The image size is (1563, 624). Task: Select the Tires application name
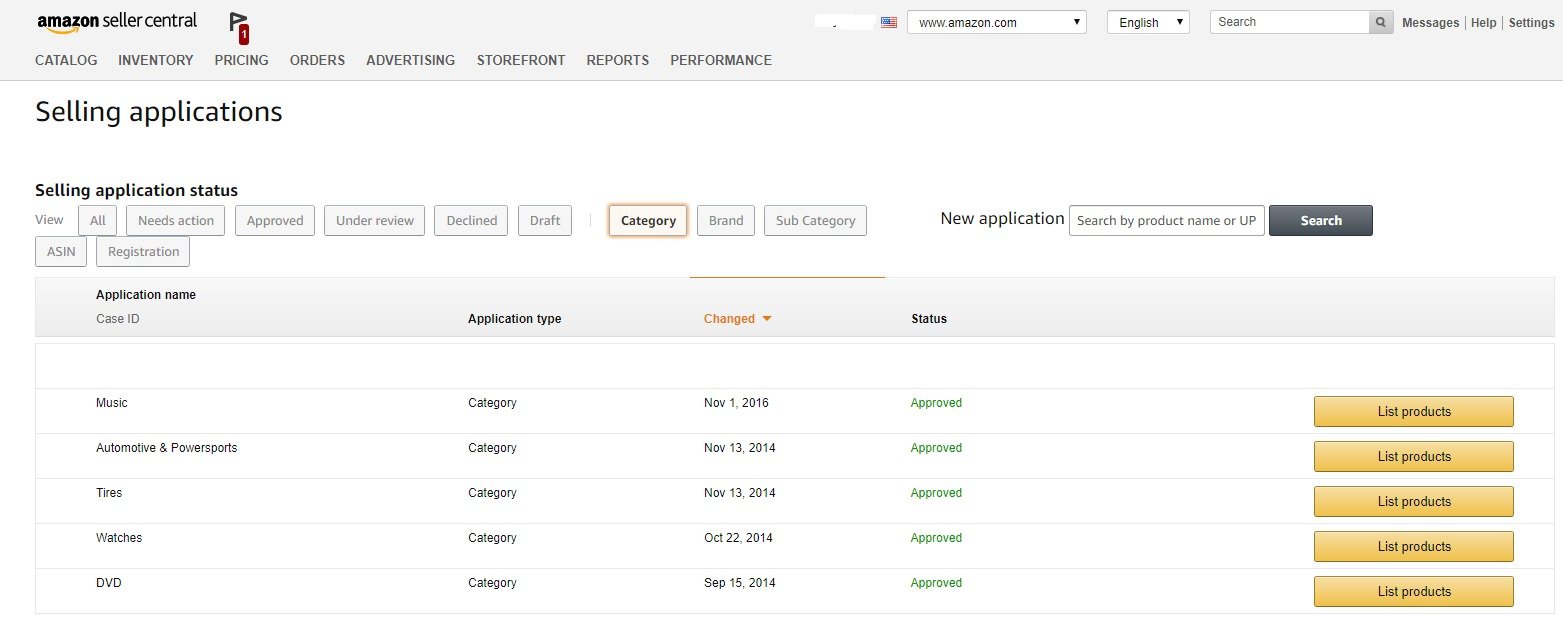109,493
